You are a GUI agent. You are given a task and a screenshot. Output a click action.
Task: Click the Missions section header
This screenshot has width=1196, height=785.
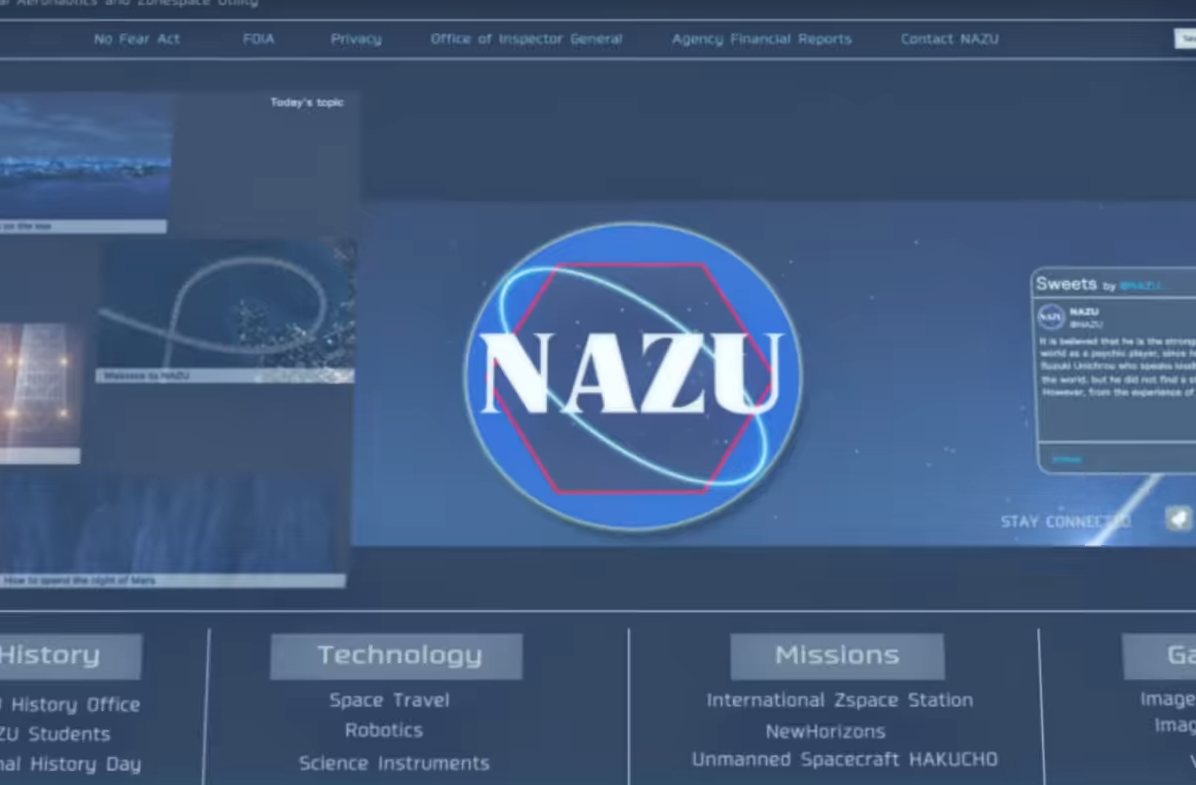click(x=837, y=656)
